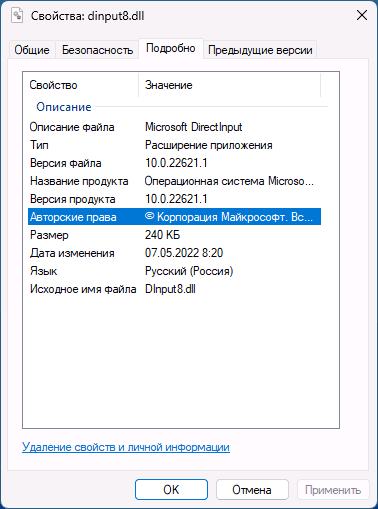The image size is (378, 509).
Task: Close the Свойства: dinput8.dll dialog
Action: (362, 15)
